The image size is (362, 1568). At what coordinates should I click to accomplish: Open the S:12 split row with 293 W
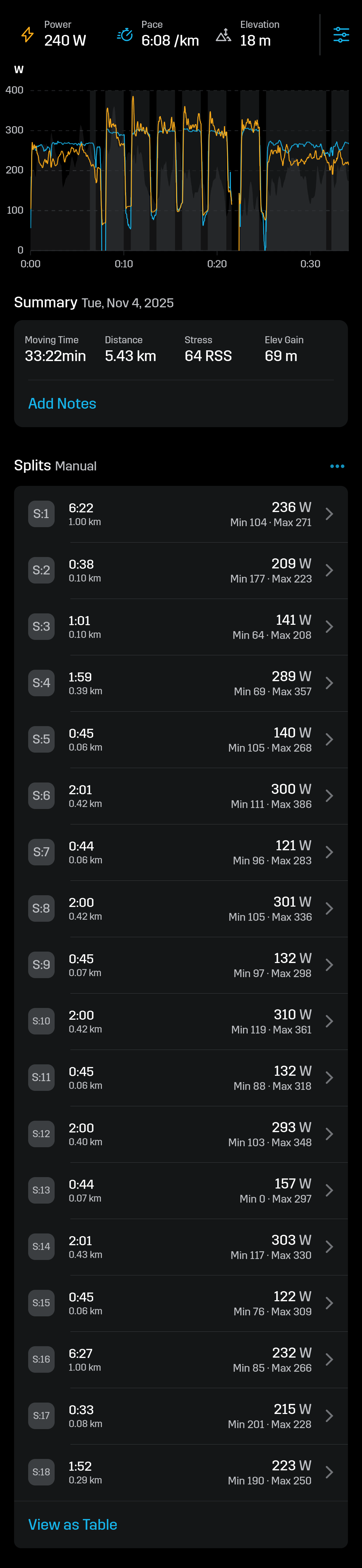click(181, 1133)
